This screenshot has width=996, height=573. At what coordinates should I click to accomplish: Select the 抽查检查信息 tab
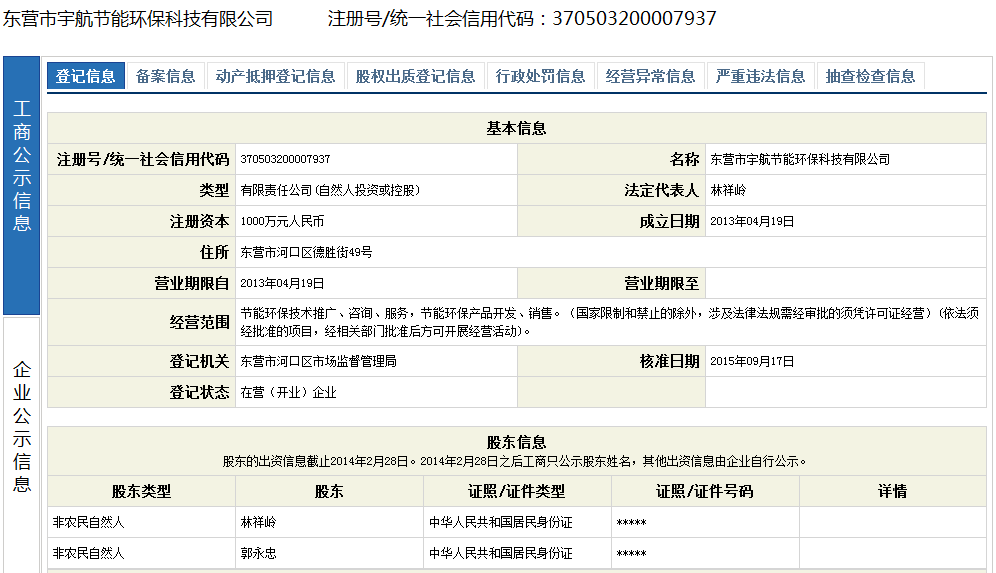(871, 76)
